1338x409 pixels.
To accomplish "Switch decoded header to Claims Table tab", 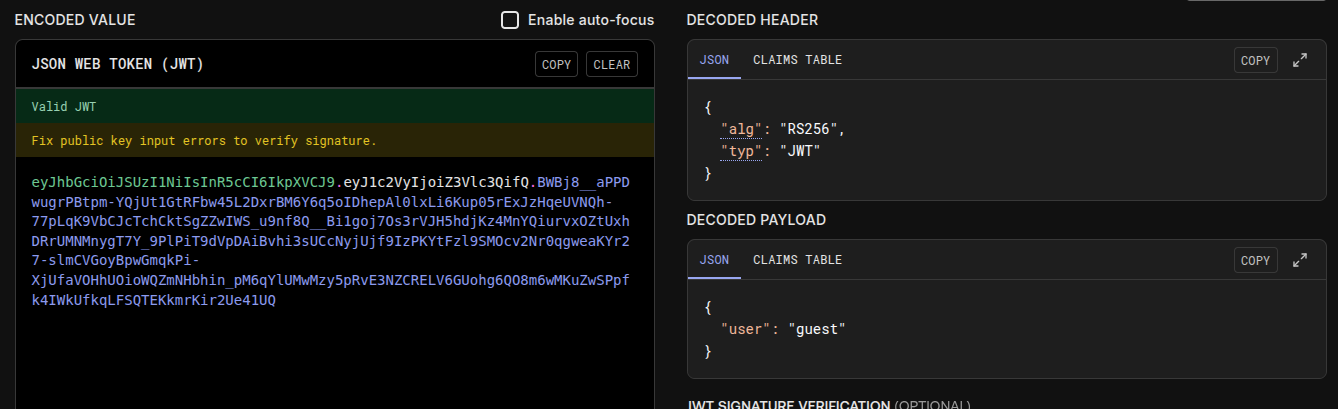I will (797, 60).
